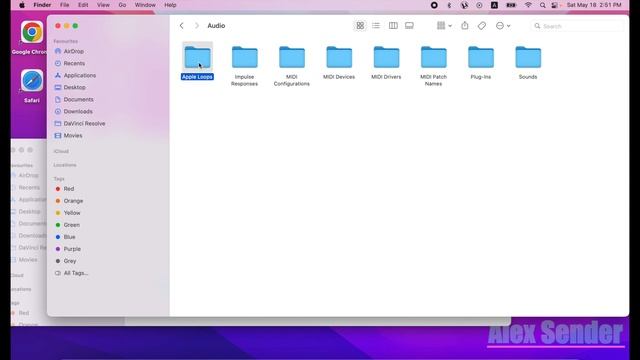
Task: Open the Finder menu
Action: [x=42, y=5]
